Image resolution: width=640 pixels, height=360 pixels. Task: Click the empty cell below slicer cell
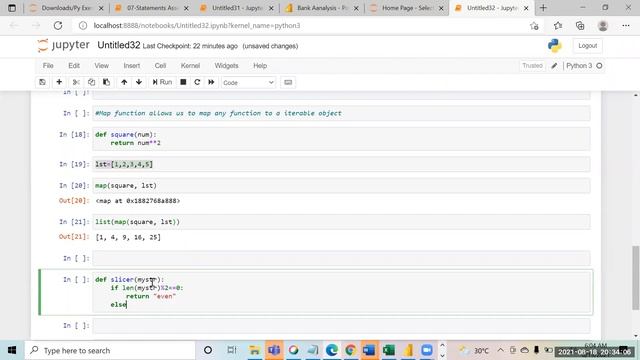click(341, 326)
